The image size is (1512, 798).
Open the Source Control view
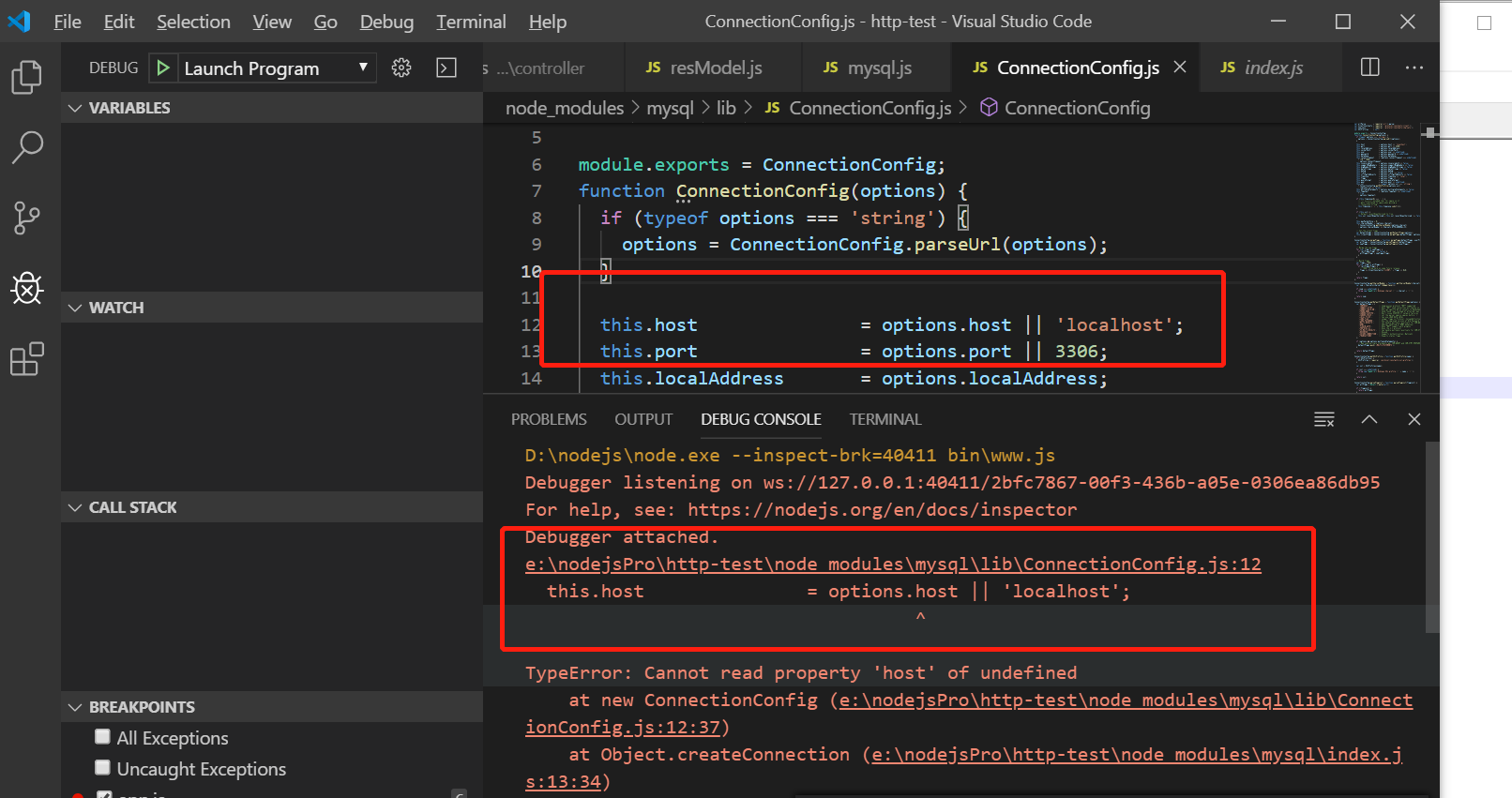pos(26,218)
